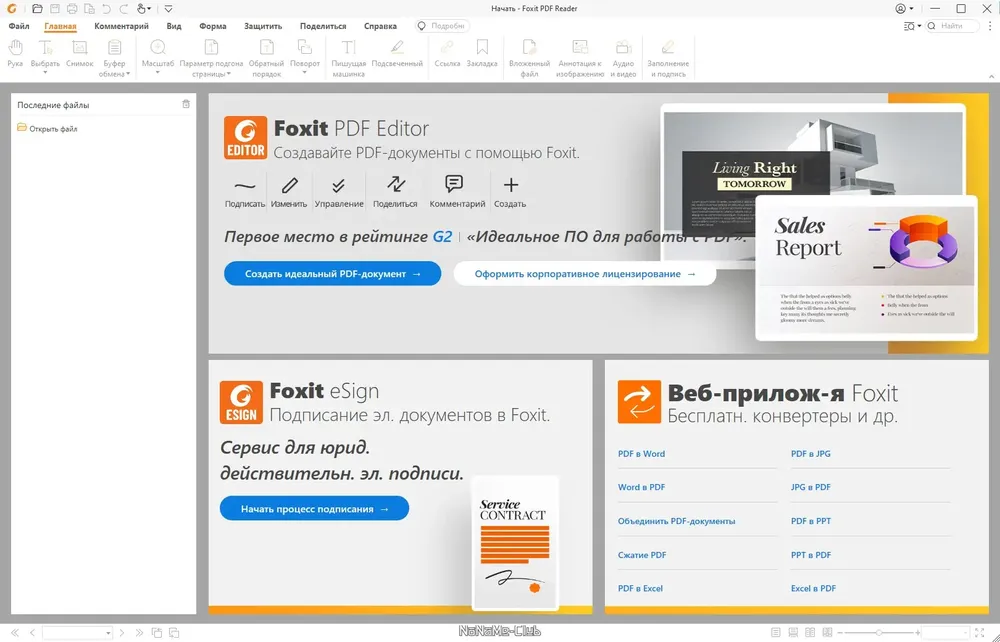This screenshot has height=642, width=1000.
Task: Click the Подробн tell-me search box
Action: point(442,26)
